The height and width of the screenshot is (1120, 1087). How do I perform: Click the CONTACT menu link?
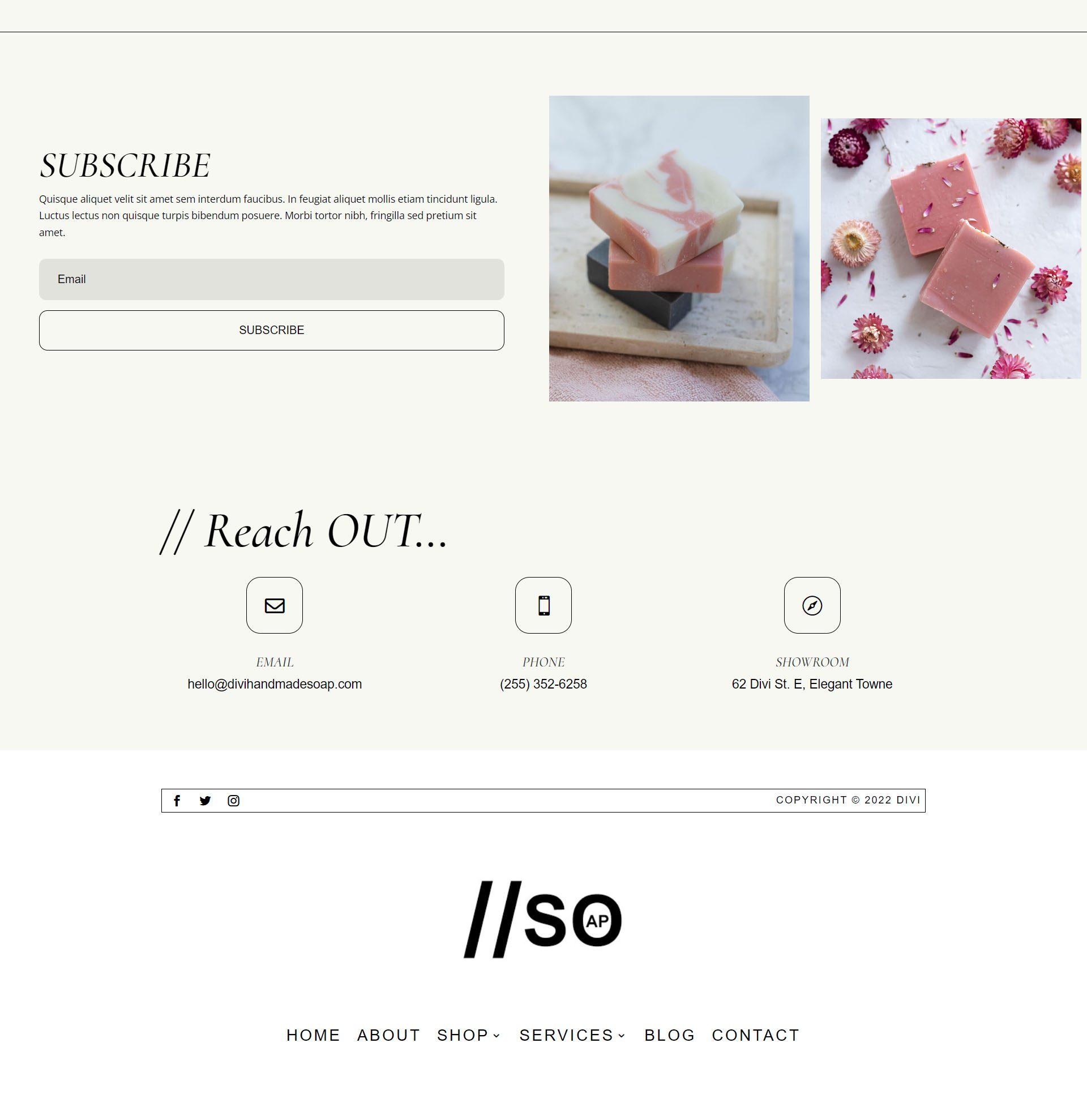[x=756, y=1035]
